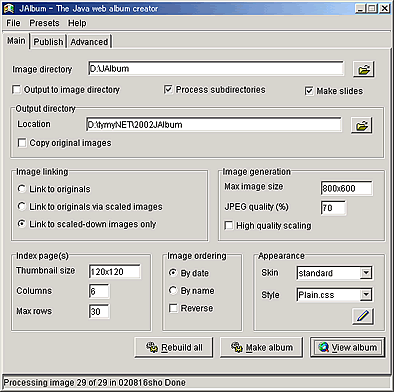
Task: Edit the JPEG quality field
Action: coord(333,208)
